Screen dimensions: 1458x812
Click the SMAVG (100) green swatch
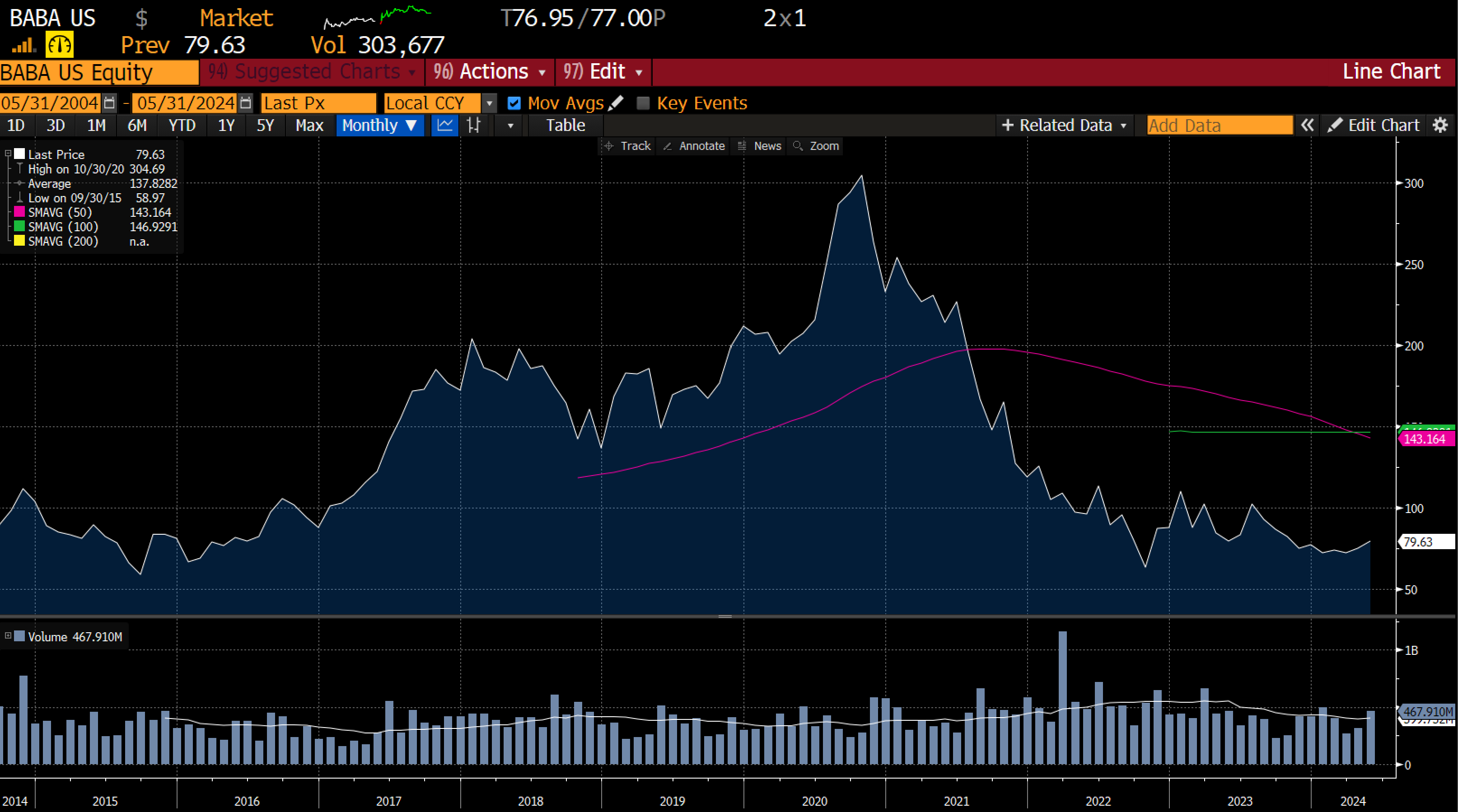point(19,226)
